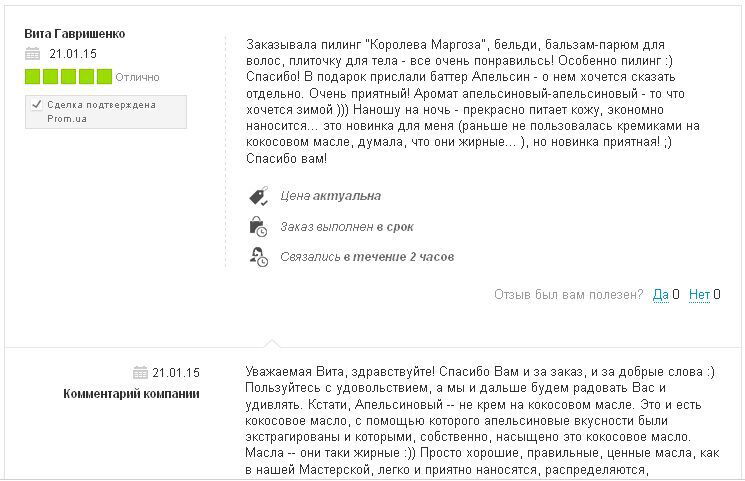Screen dimensions: 745x481
Task: Click the 'Отлично' rating label
Action: click(137, 77)
